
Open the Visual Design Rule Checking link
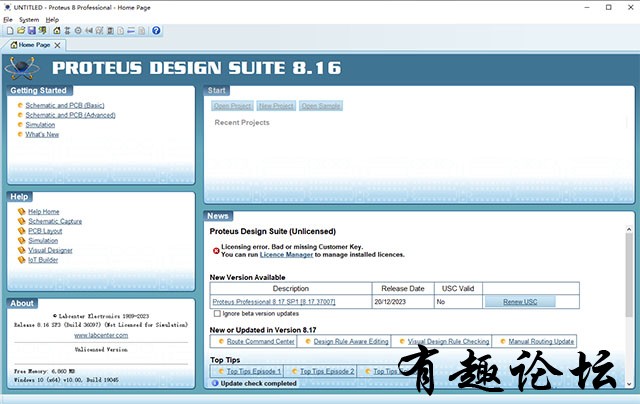pyautogui.click(x=448, y=341)
